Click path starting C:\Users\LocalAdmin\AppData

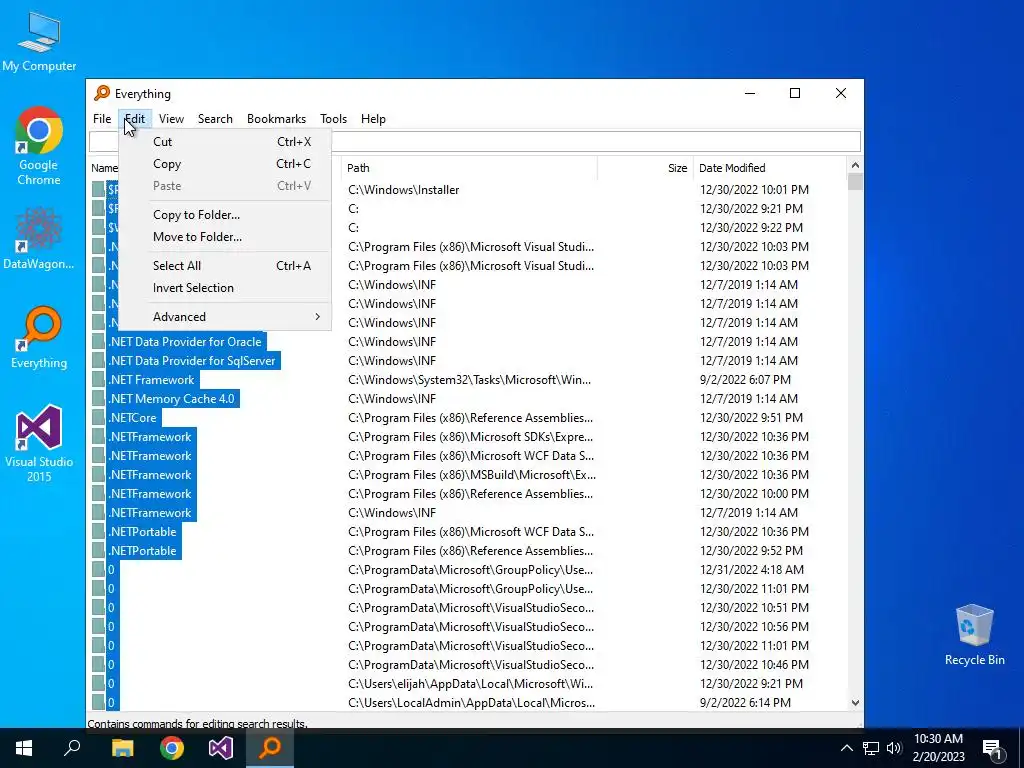click(471, 703)
